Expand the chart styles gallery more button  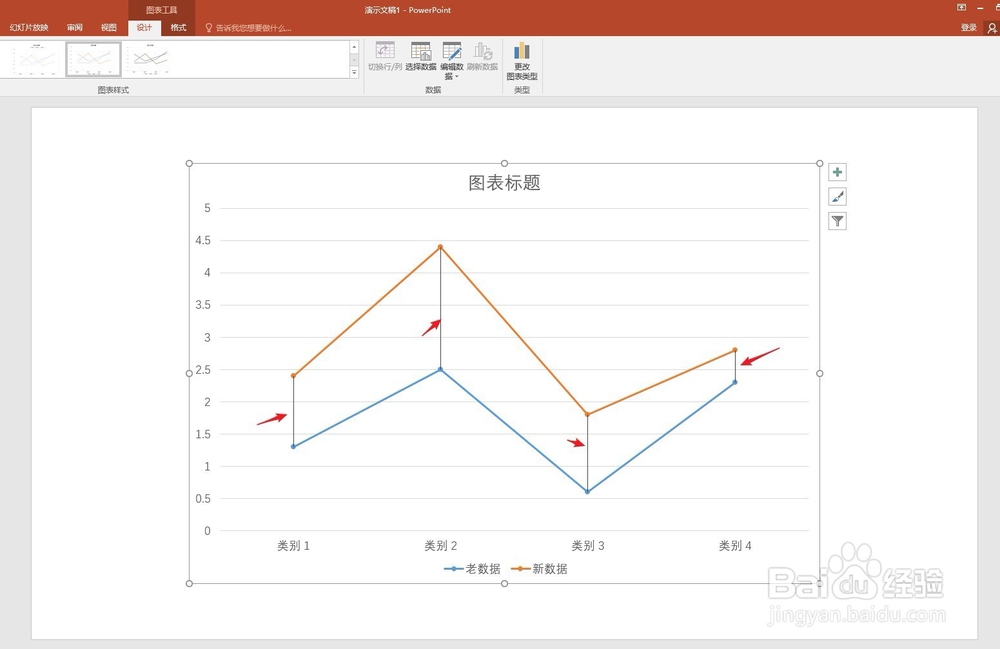pyautogui.click(x=354, y=72)
